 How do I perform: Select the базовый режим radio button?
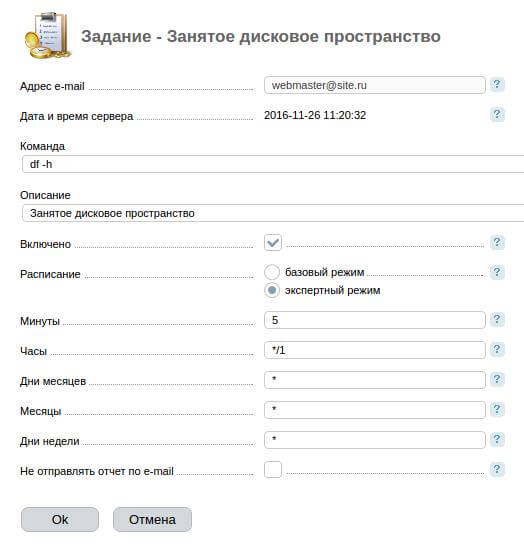pos(272,272)
